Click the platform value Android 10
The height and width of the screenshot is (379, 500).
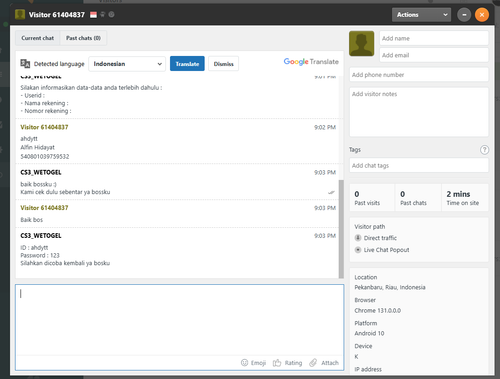(369, 333)
